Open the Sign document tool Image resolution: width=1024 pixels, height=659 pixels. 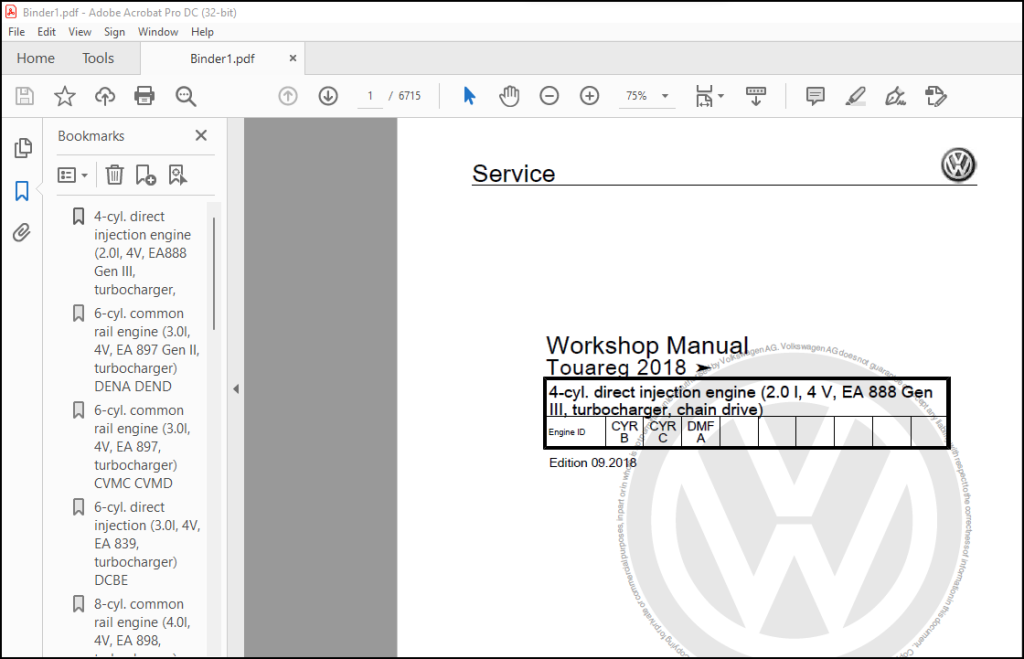[895, 97]
